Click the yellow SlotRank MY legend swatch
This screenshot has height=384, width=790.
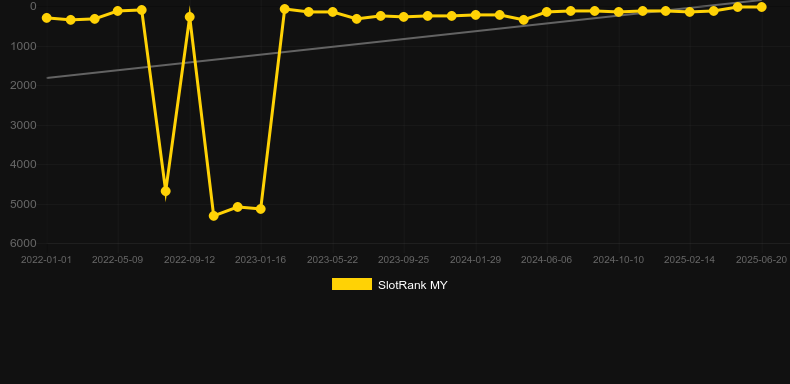point(352,284)
